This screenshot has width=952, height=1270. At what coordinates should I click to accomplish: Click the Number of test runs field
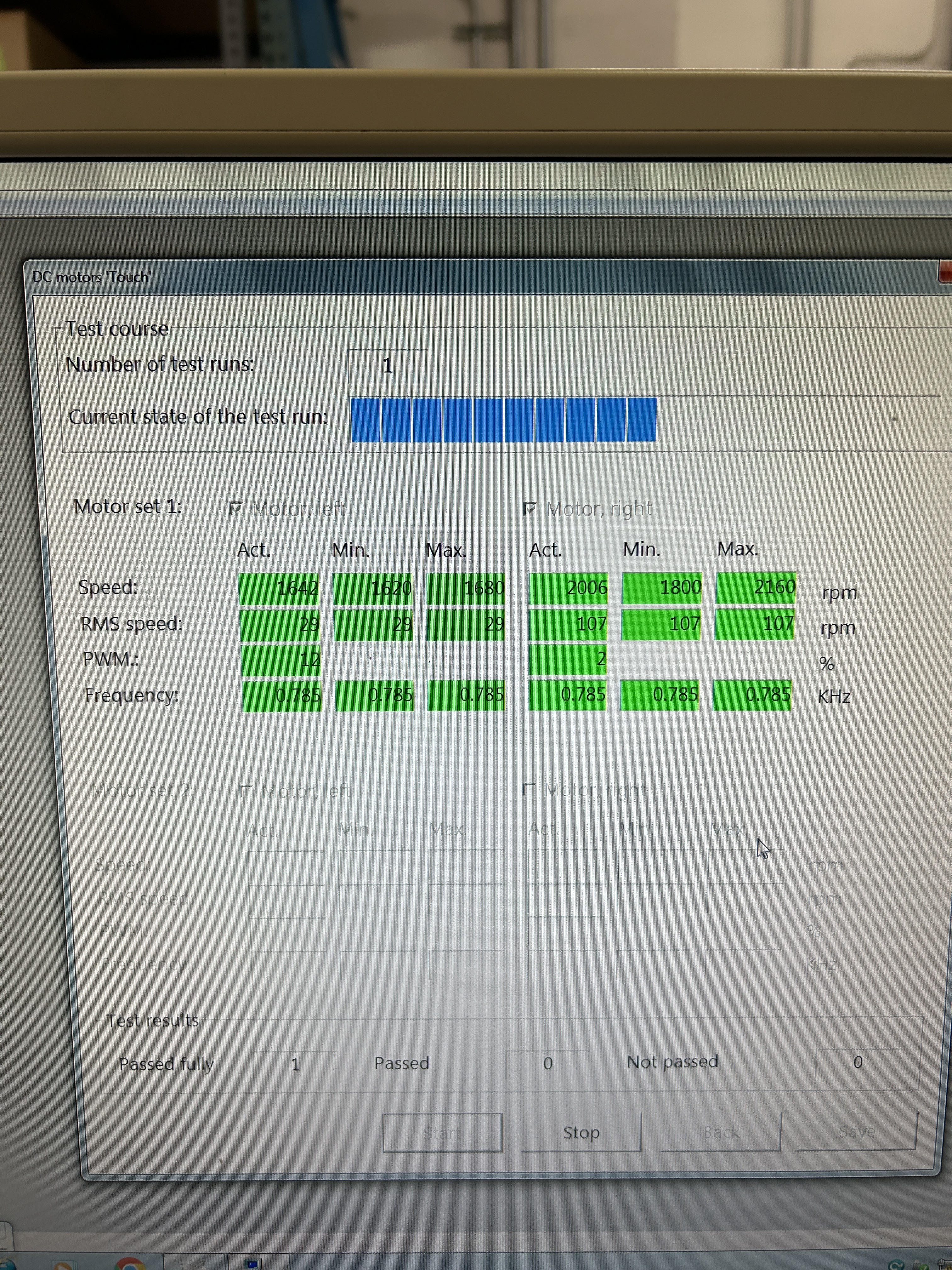(x=387, y=366)
